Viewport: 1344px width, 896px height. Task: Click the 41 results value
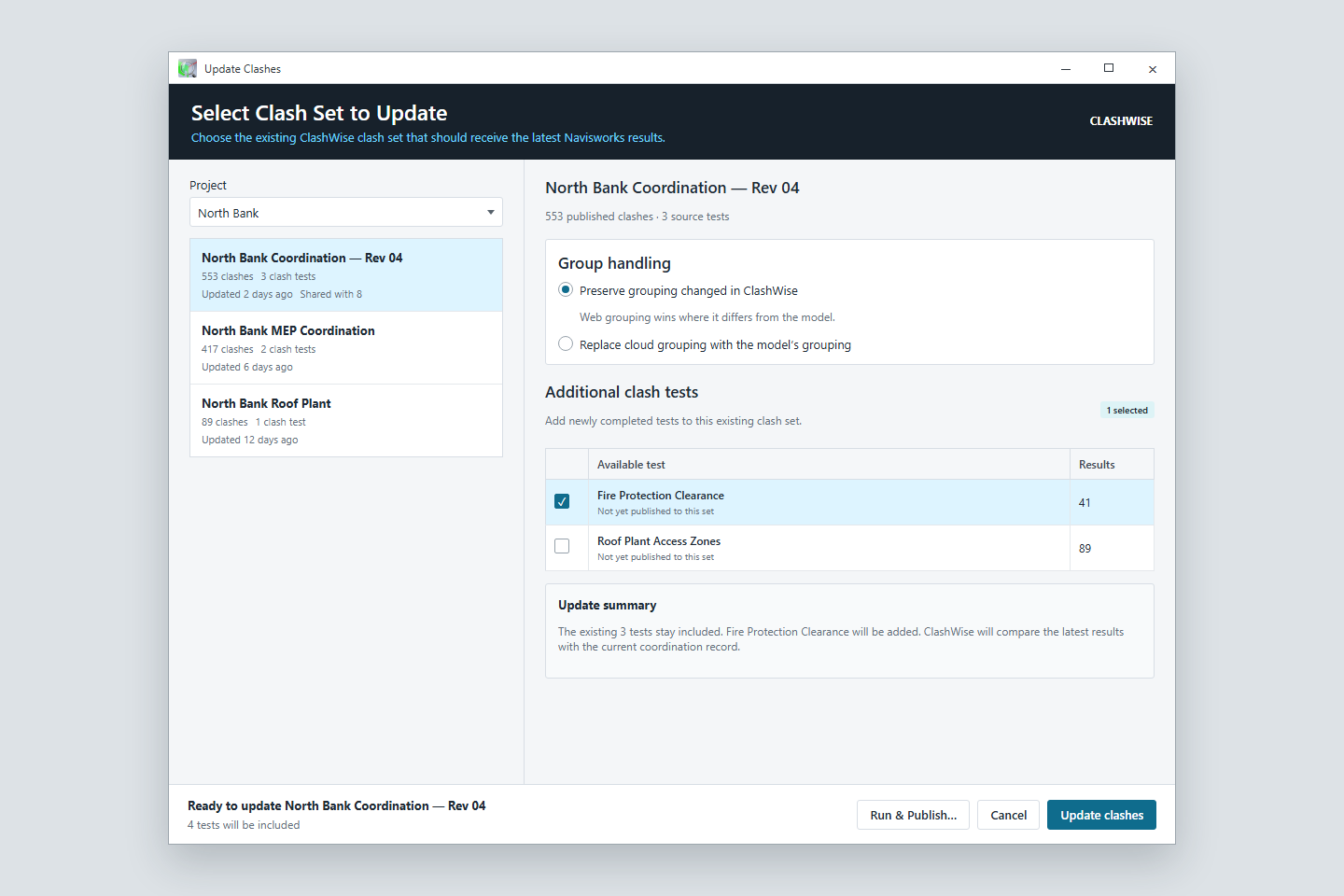coord(1085,503)
